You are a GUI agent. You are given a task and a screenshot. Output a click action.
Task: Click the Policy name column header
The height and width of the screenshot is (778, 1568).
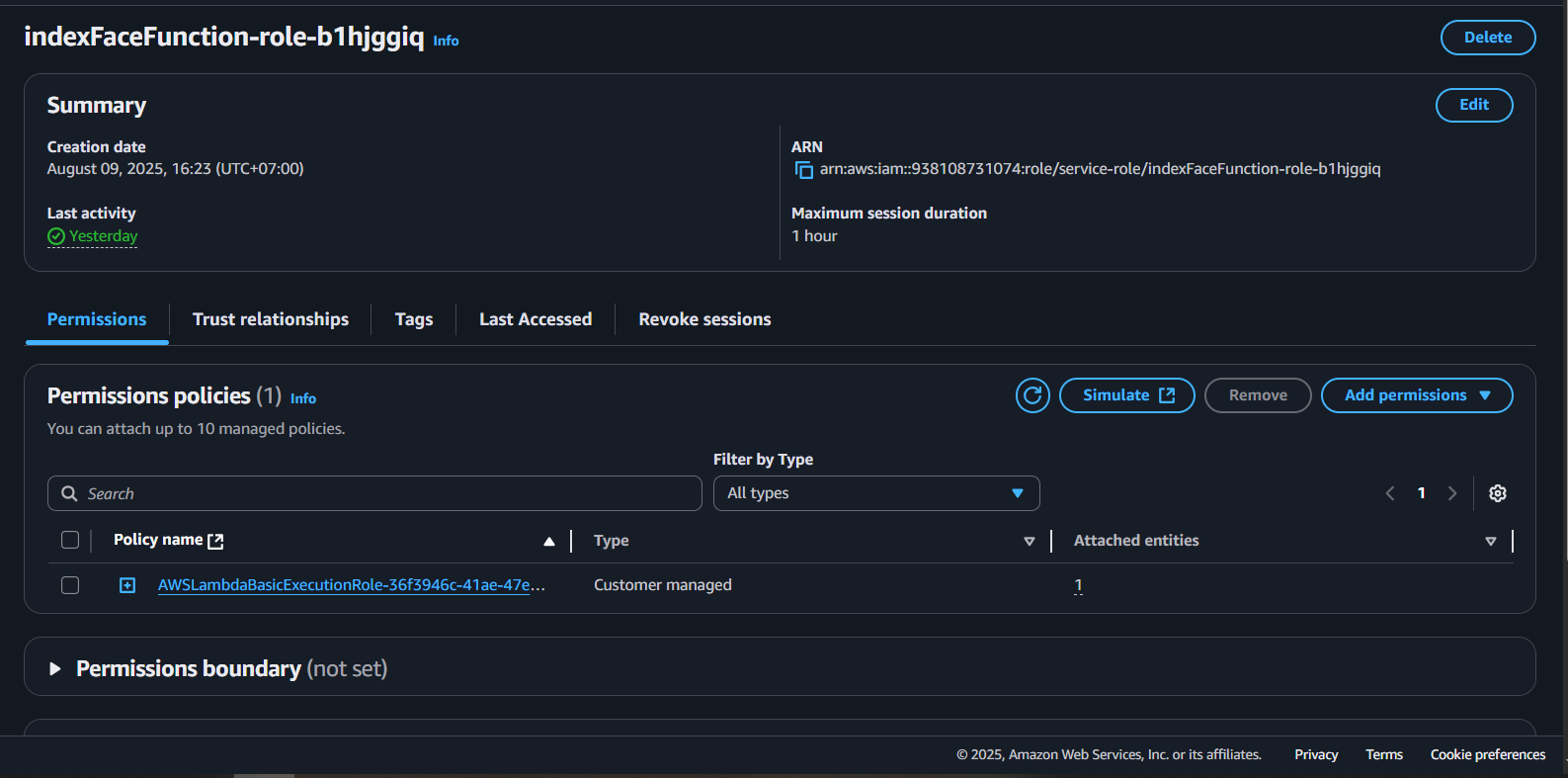(x=158, y=540)
